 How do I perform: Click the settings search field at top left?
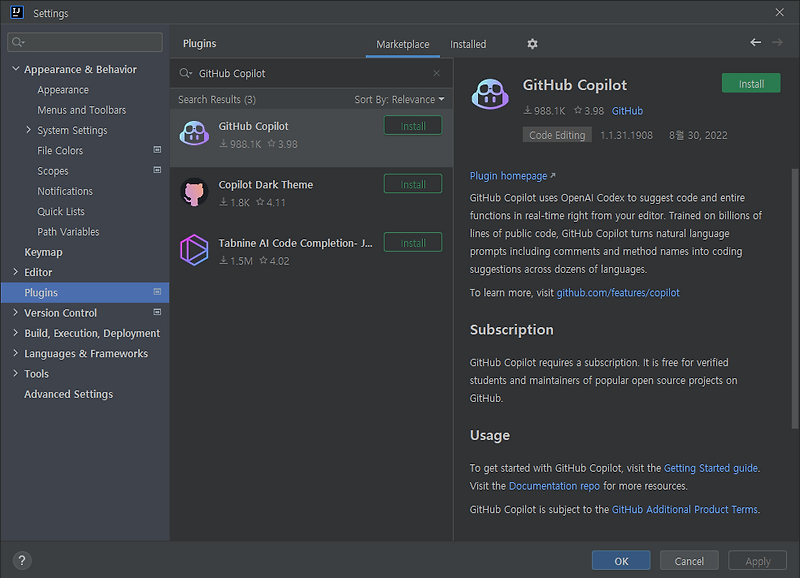[x=84, y=42]
